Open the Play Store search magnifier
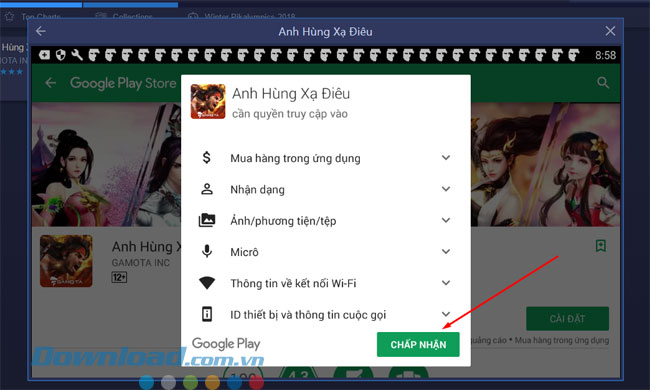Image resolution: width=650 pixels, height=390 pixels. click(x=603, y=83)
